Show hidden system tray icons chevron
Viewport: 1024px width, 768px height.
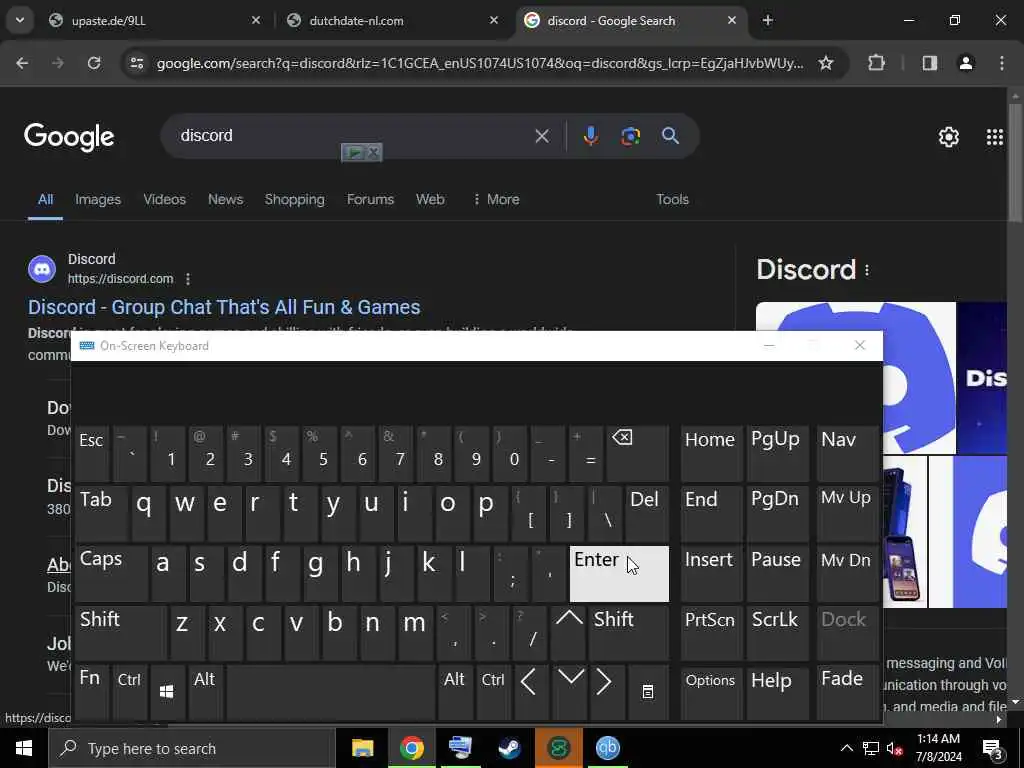pyautogui.click(x=846, y=748)
